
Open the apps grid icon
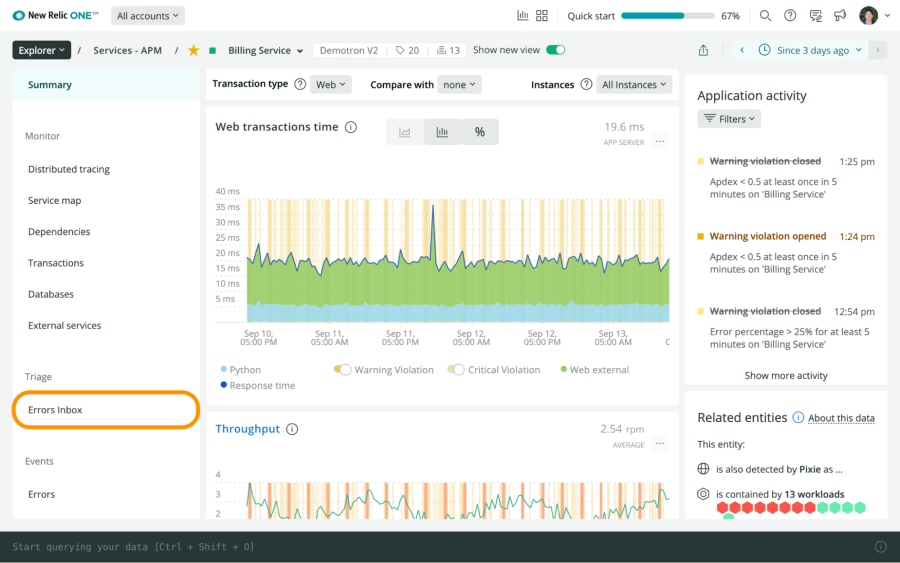pyautogui.click(x=542, y=16)
